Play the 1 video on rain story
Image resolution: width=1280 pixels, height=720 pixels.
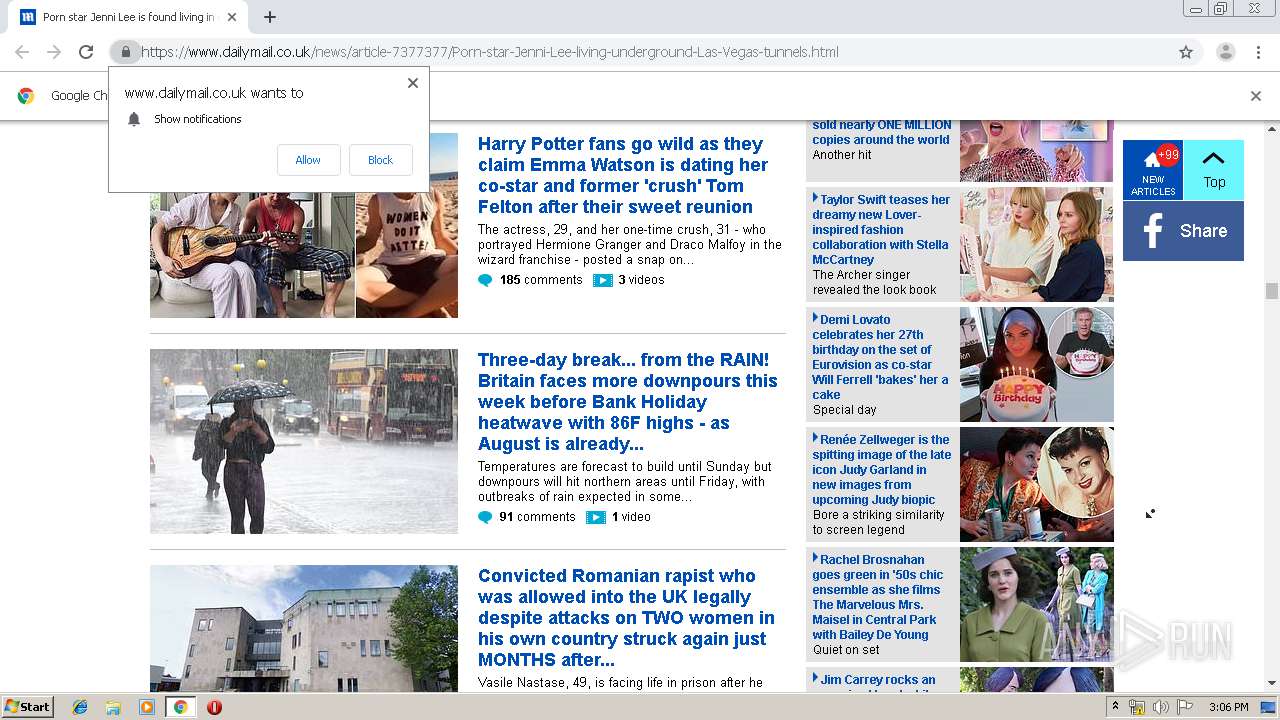(x=618, y=517)
